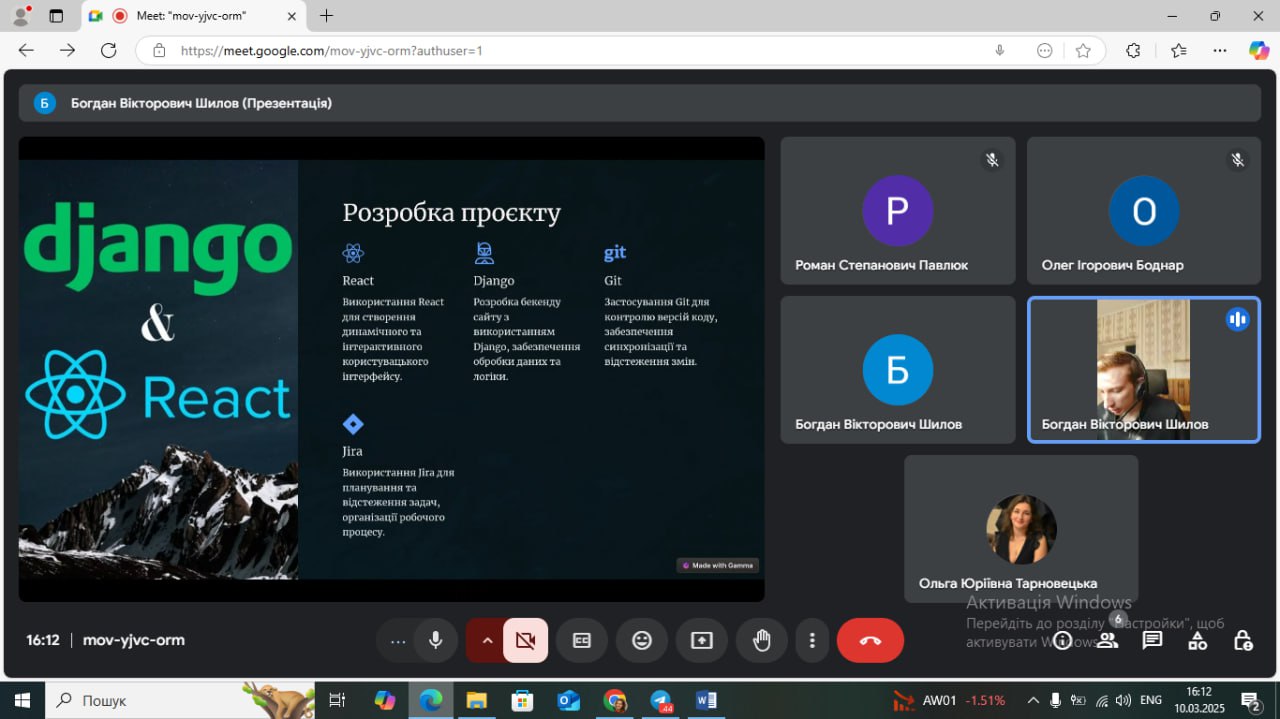Select Ольга Юріївна Тарновецька video tile

pos(1021,529)
